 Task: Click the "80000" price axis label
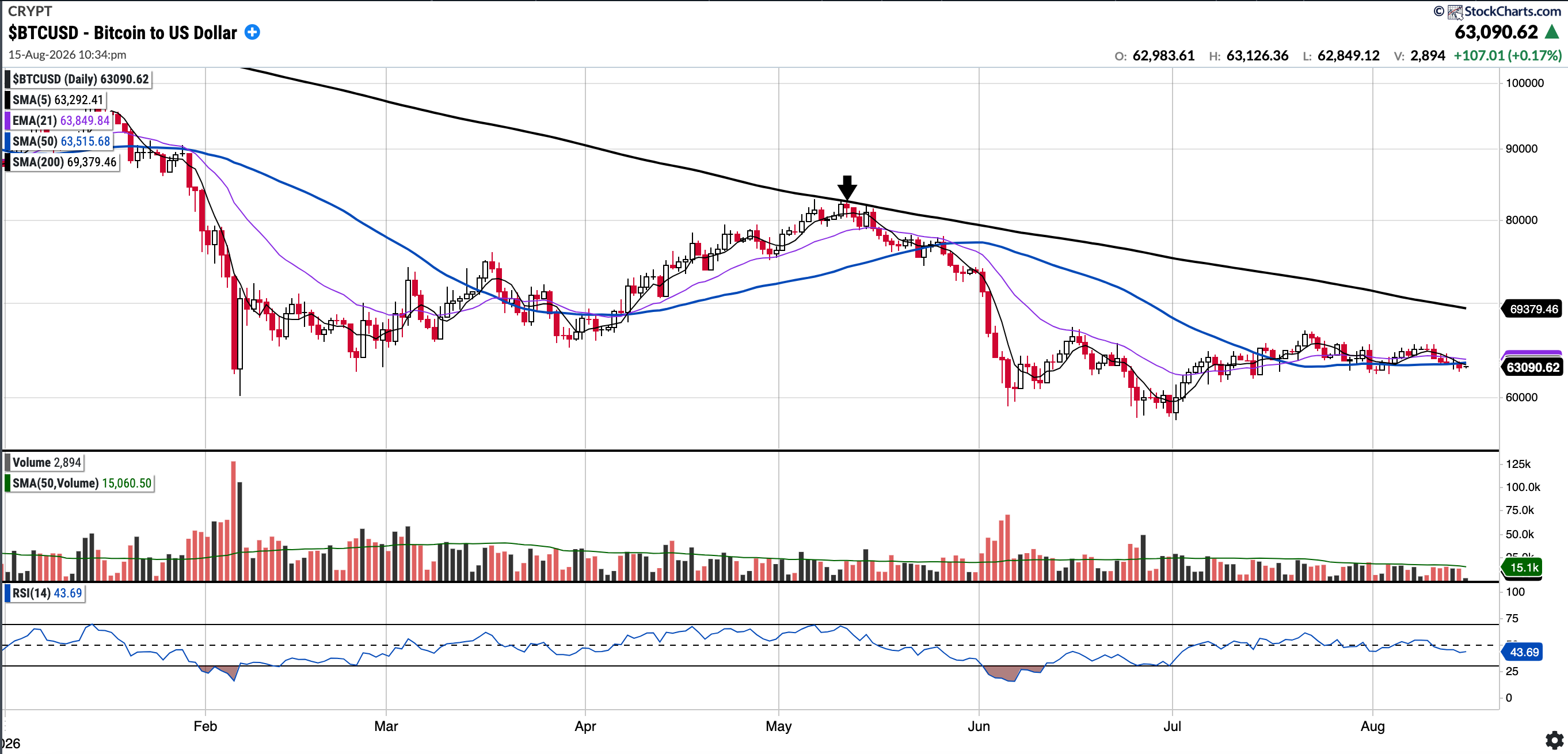point(1521,220)
